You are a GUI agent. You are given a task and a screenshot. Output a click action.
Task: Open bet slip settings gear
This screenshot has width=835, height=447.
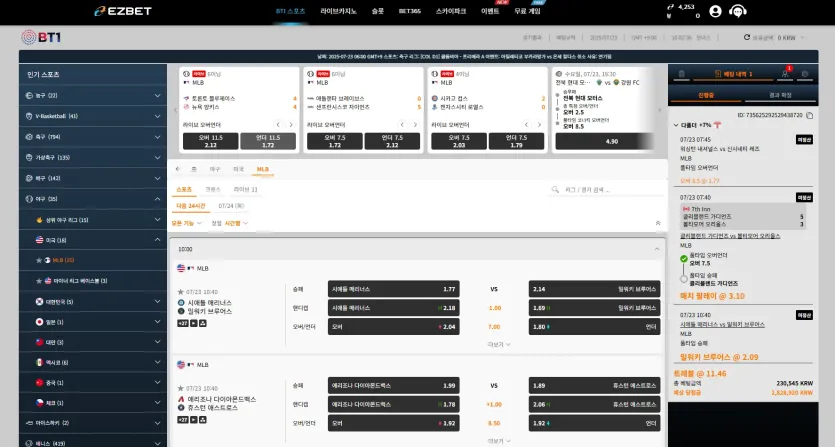805,74
